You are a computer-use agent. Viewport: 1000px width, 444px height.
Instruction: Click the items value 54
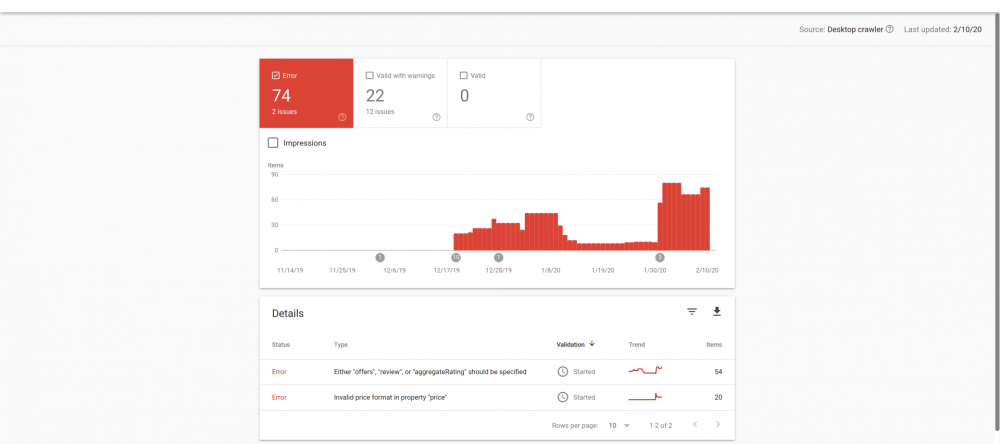(x=718, y=371)
